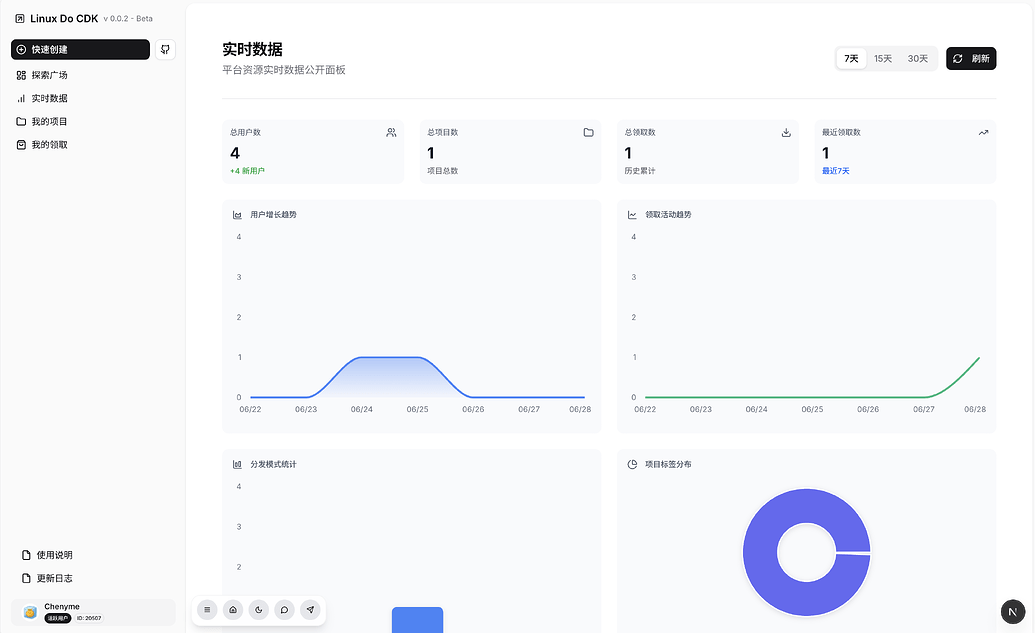1035x633 pixels.
Task: Click the 06/27 label in 领取活动趋势 chart
Action: point(924,410)
